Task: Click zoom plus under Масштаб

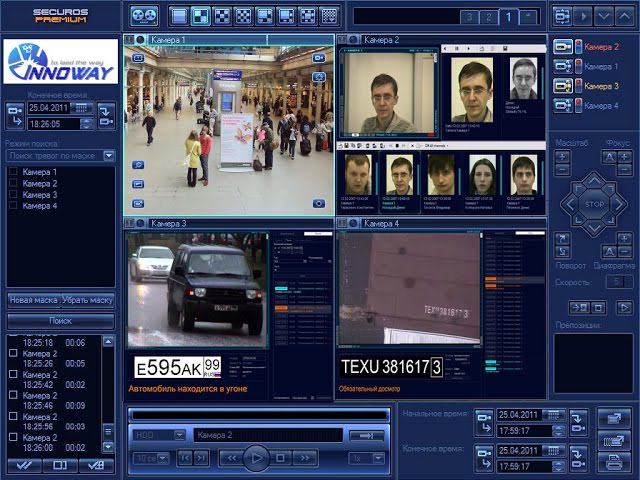Action: point(562,156)
